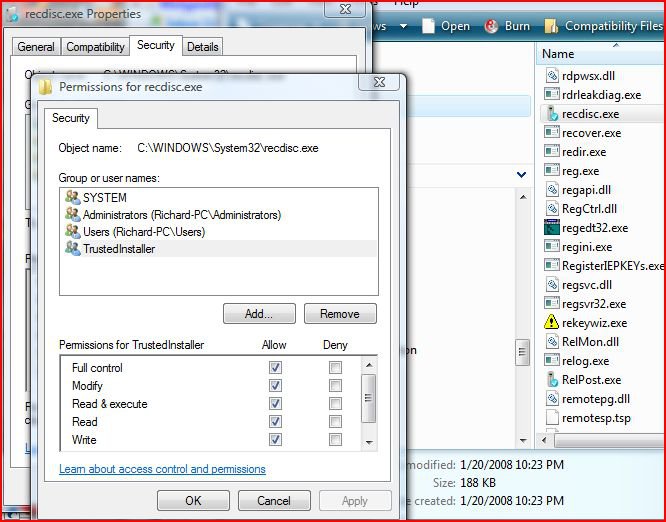Click the Remove button
This screenshot has height=522, width=666.
340,313
